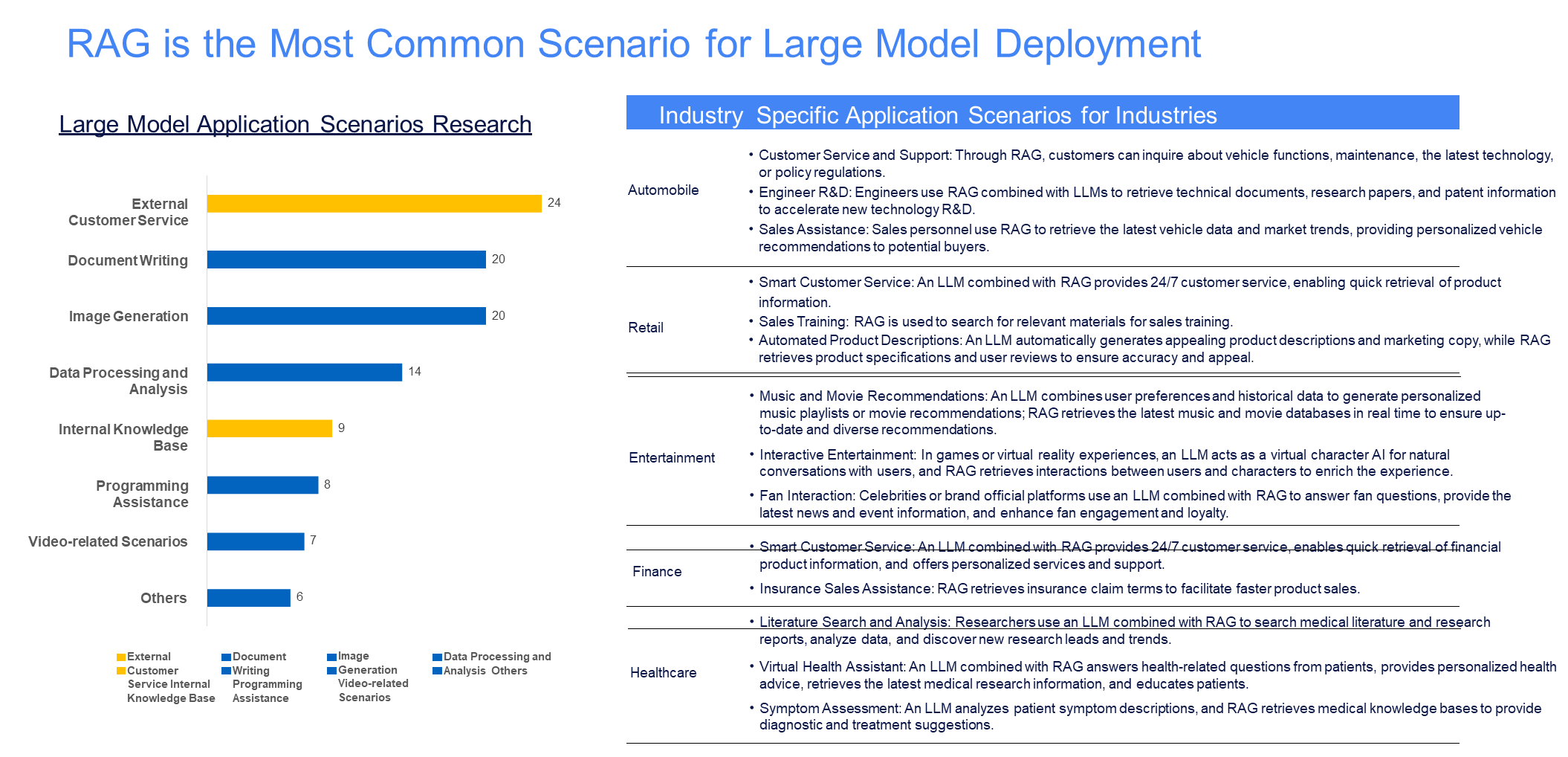Click the "Finance" industry row label
This screenshot has height=757, width=1568.
(657, 572)
